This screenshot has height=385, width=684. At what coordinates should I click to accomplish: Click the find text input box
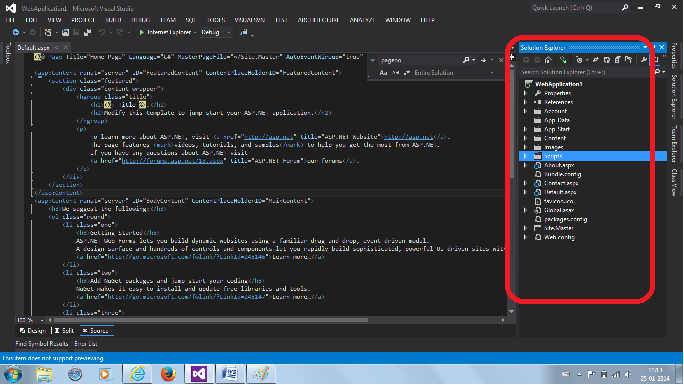tap(420, 60)
